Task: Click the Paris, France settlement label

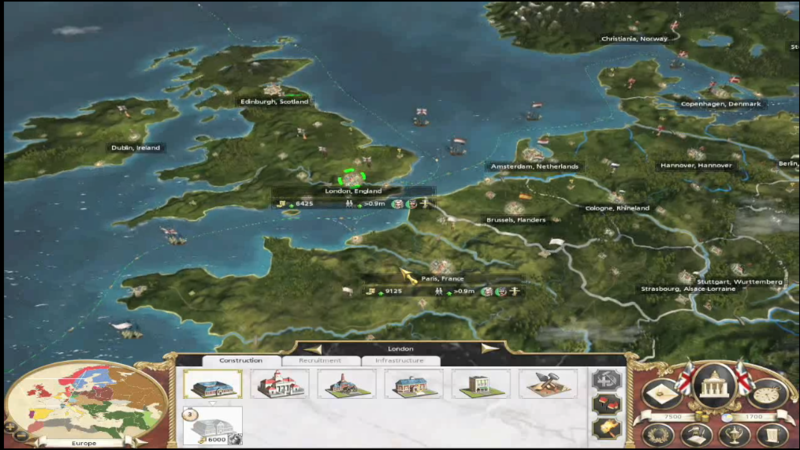Action: pos(444,278)
